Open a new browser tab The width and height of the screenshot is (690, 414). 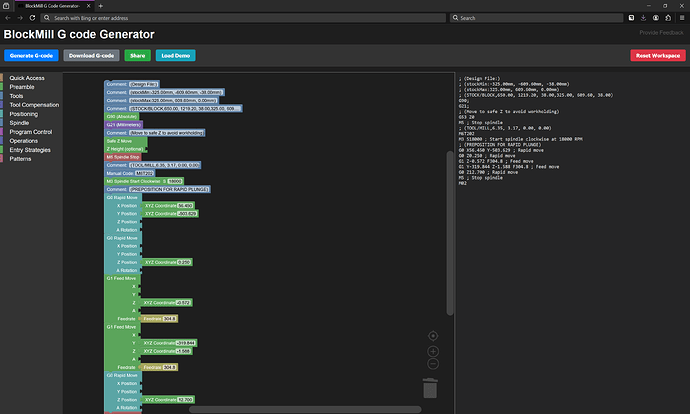[x=101, y=6]
